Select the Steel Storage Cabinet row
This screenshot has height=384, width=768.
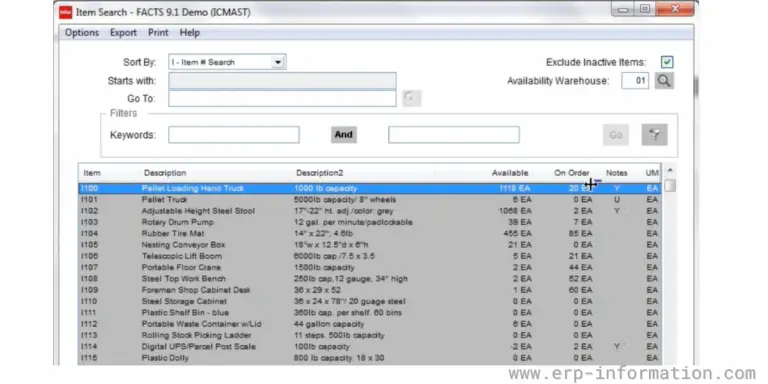click(370, 301)
